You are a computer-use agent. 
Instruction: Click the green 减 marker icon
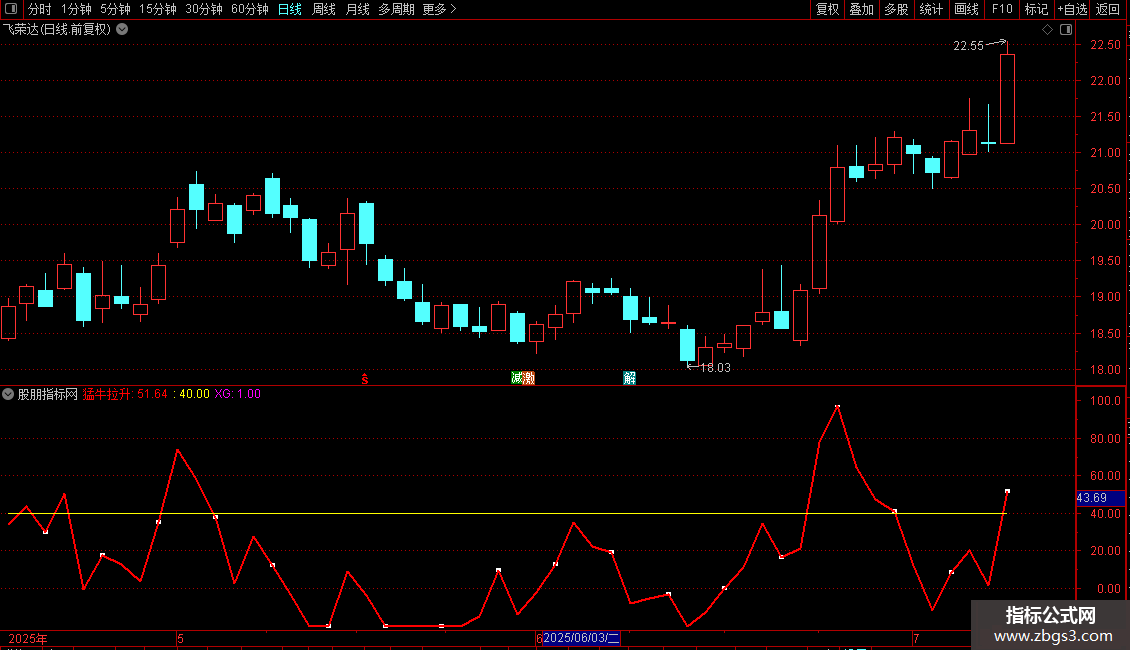coord(517,378)
